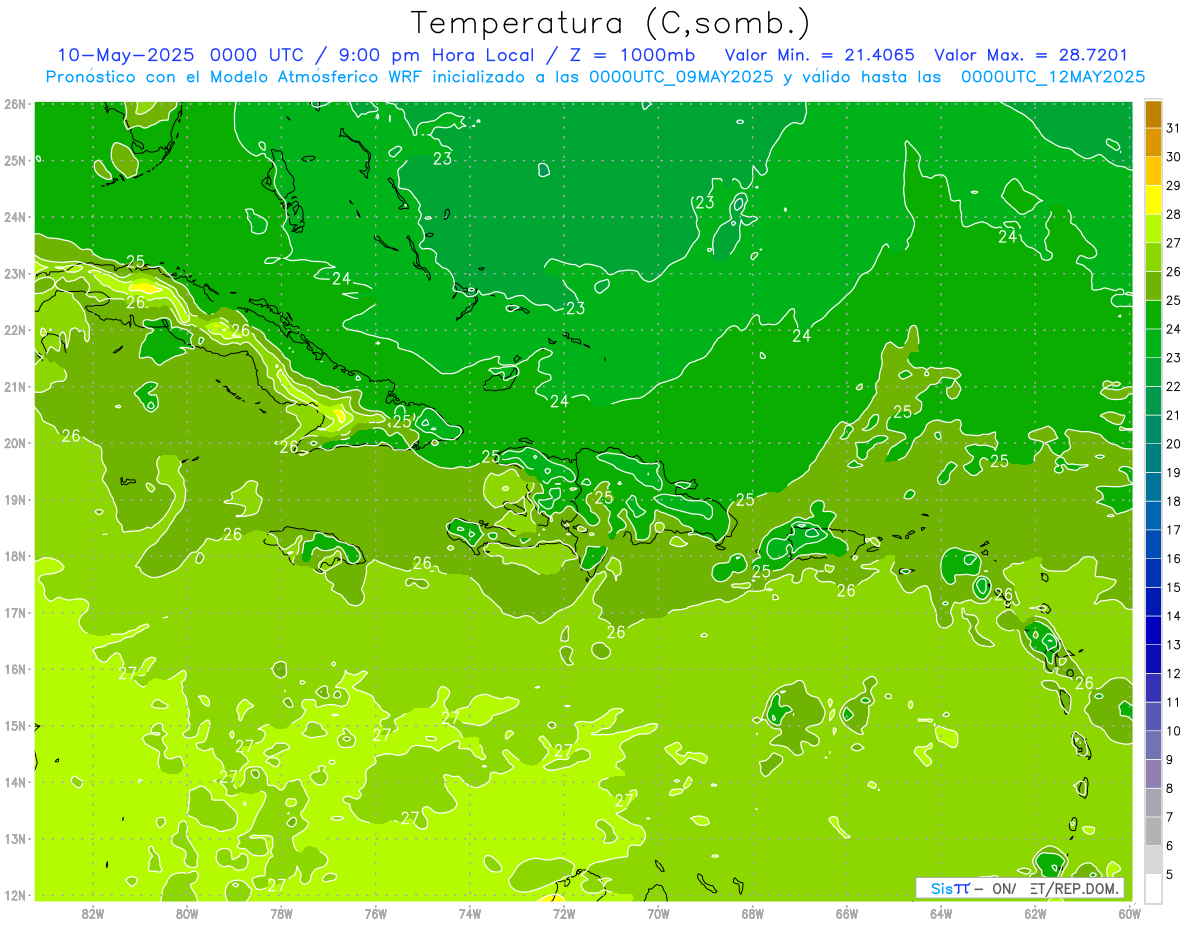1200x927 pixels.
Task: Click the 24N latitude axis label
Action: tap(15, 216)
